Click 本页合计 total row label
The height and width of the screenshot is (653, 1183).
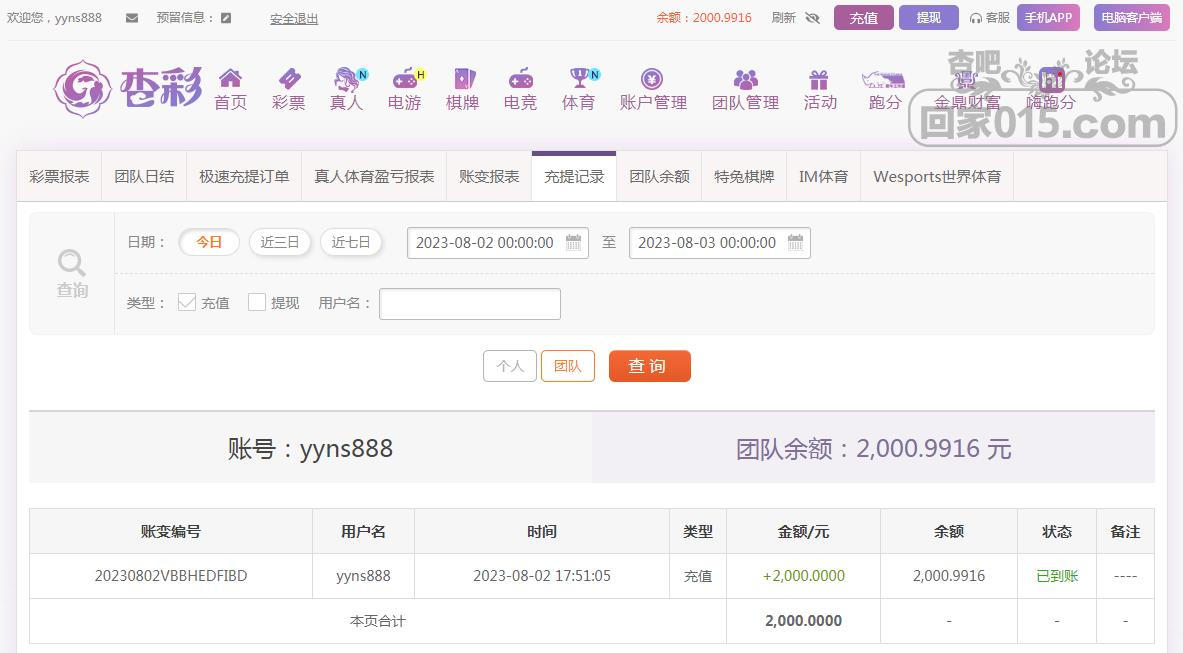coord(377,621)
